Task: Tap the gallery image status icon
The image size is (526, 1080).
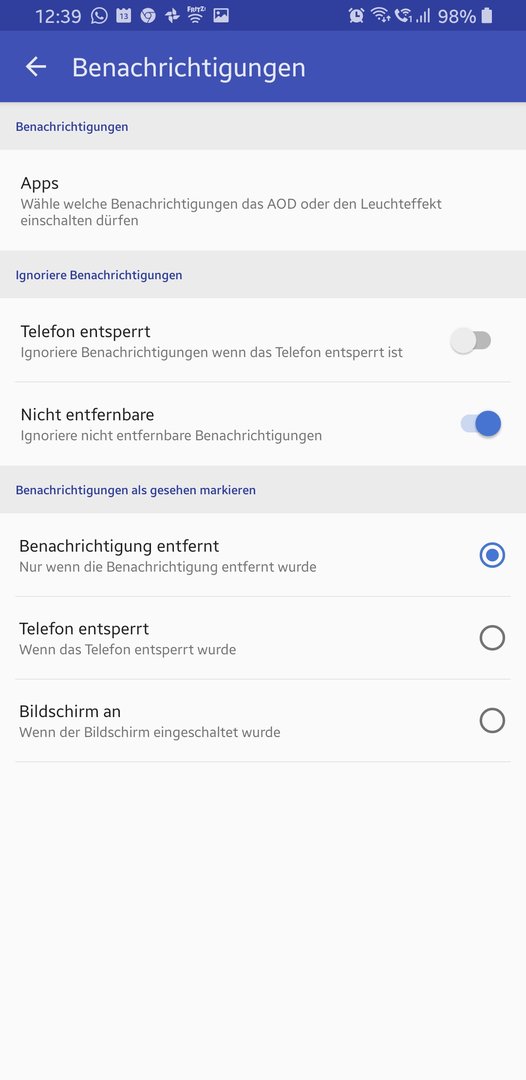Action: click(221, 15)
